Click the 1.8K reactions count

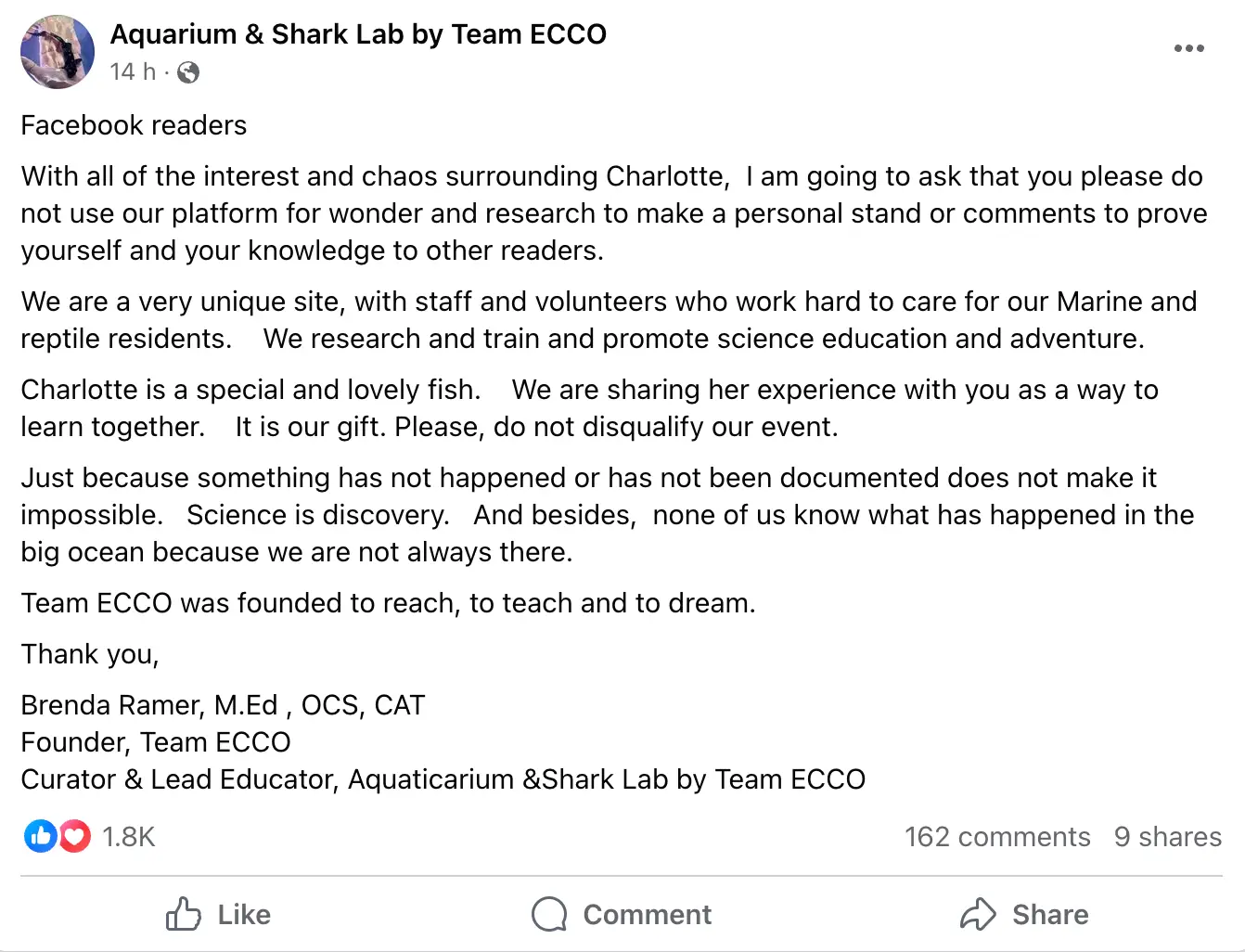click(129, 836)
